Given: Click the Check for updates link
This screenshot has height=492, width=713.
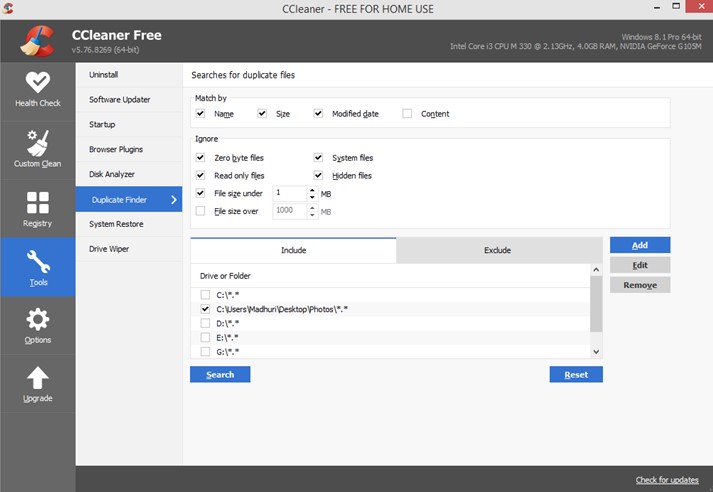Looking at the screenshot, I should 667,480.
